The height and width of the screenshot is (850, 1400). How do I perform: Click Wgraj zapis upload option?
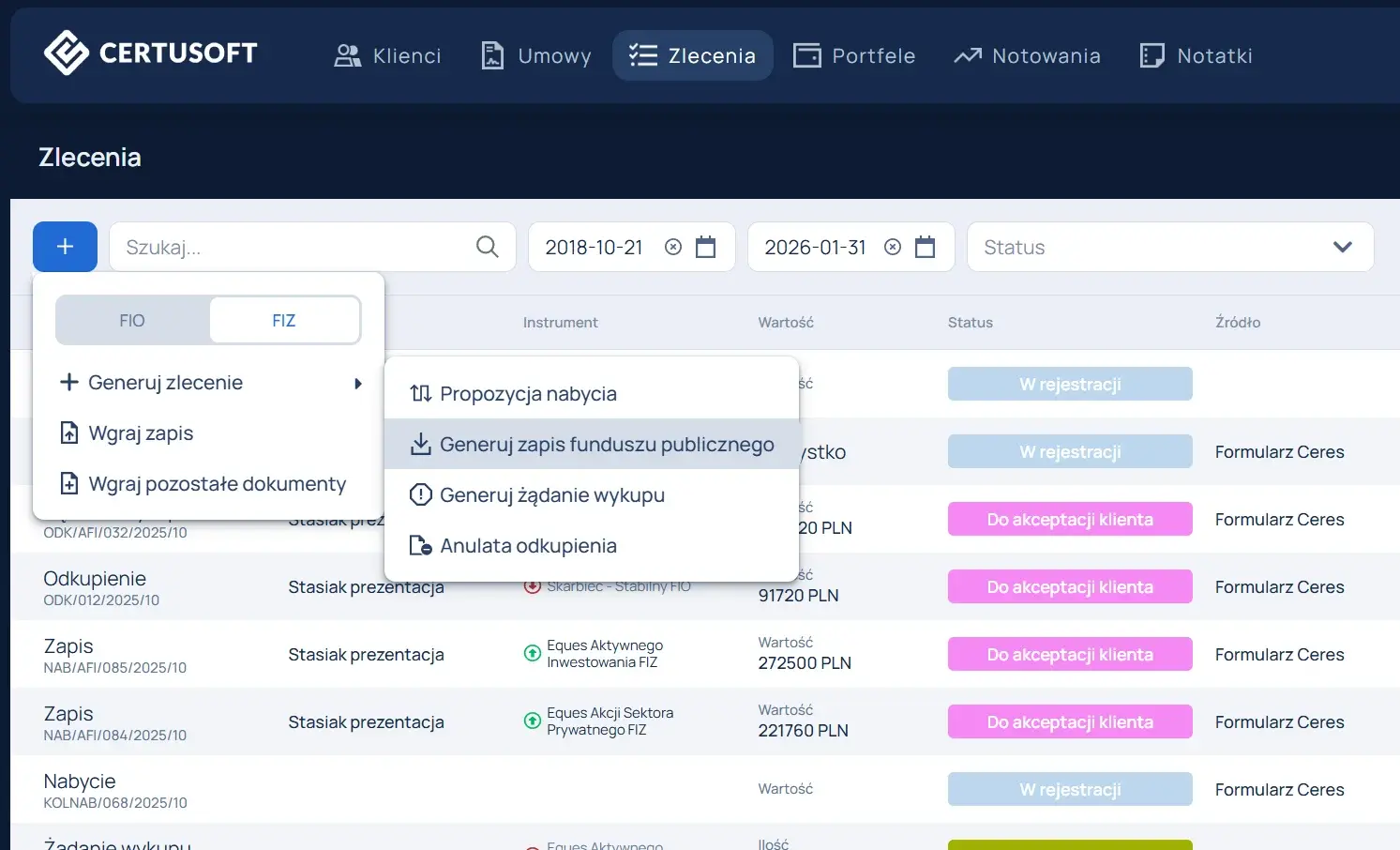tap(141, 433)
